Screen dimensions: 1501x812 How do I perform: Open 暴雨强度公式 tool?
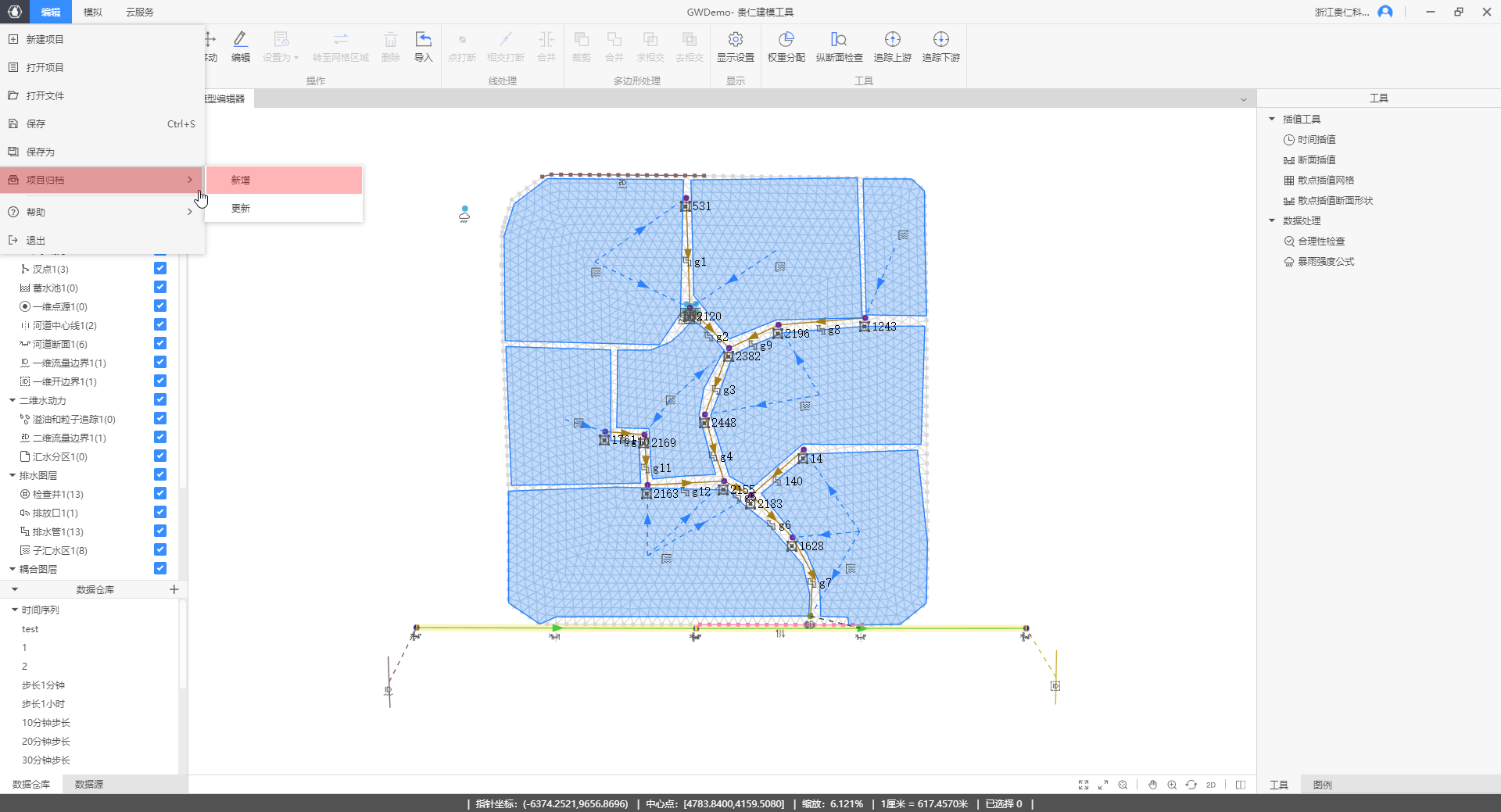(x=1319, y=262)
